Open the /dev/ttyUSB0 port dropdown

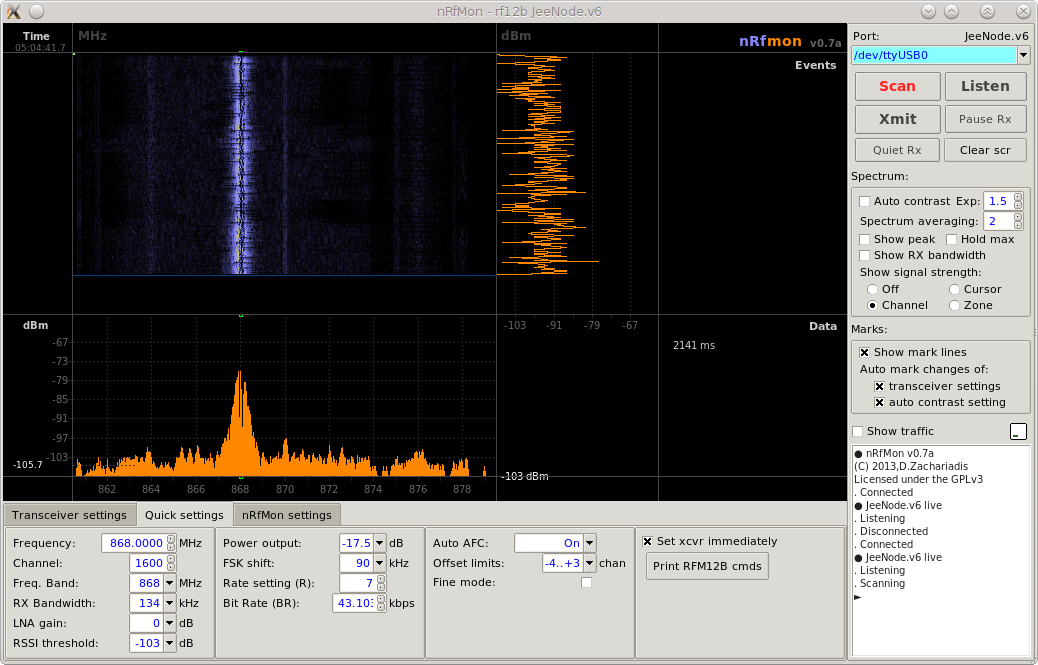tap(1023, 56)
